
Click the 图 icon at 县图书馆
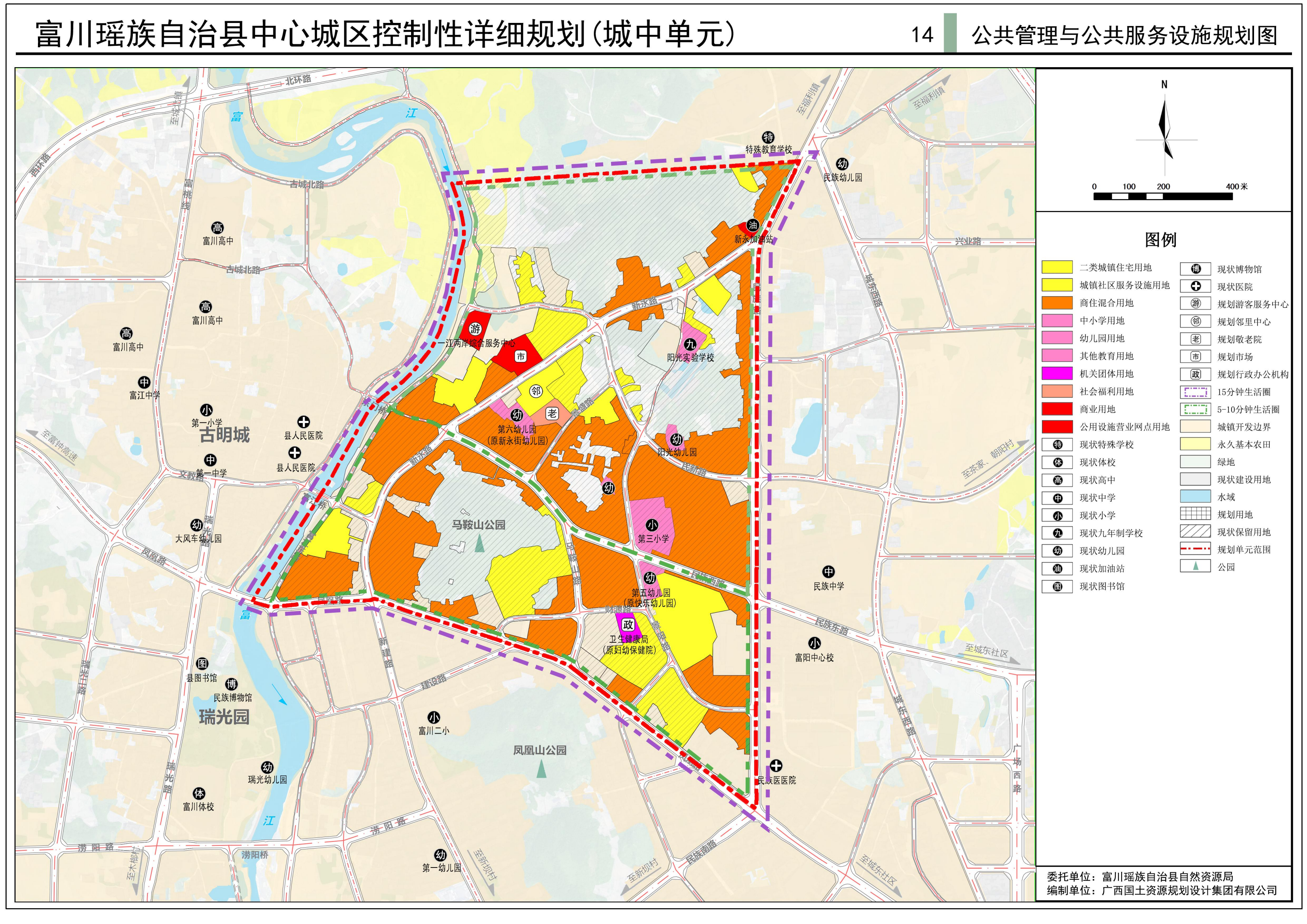[202, 664]
